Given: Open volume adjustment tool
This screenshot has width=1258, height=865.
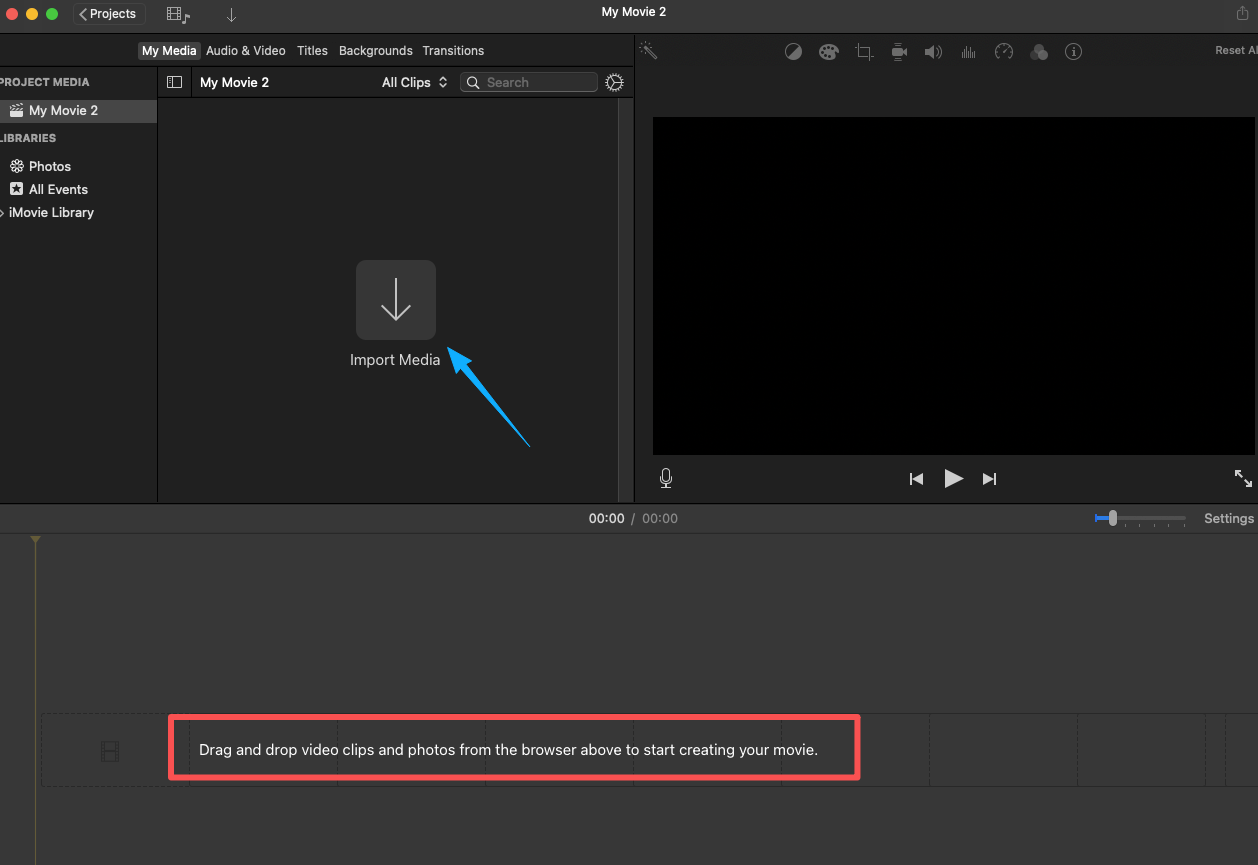Looking at the screenshot, I should (933, 52).
